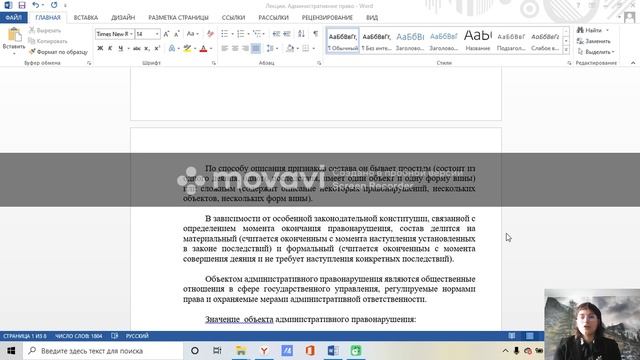Open highlight color dropdown arrow
The height and width of the screenshot is (360, 640).
click(195, 49)
